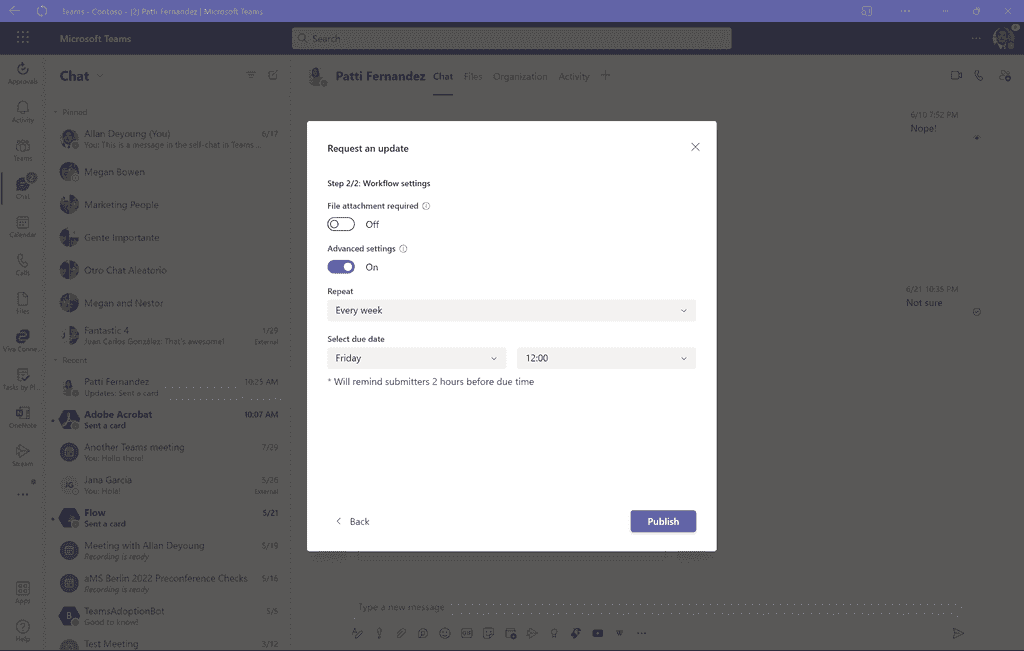Click the Publish button
The image size is (1024, 651).
[x=663, y=521]
